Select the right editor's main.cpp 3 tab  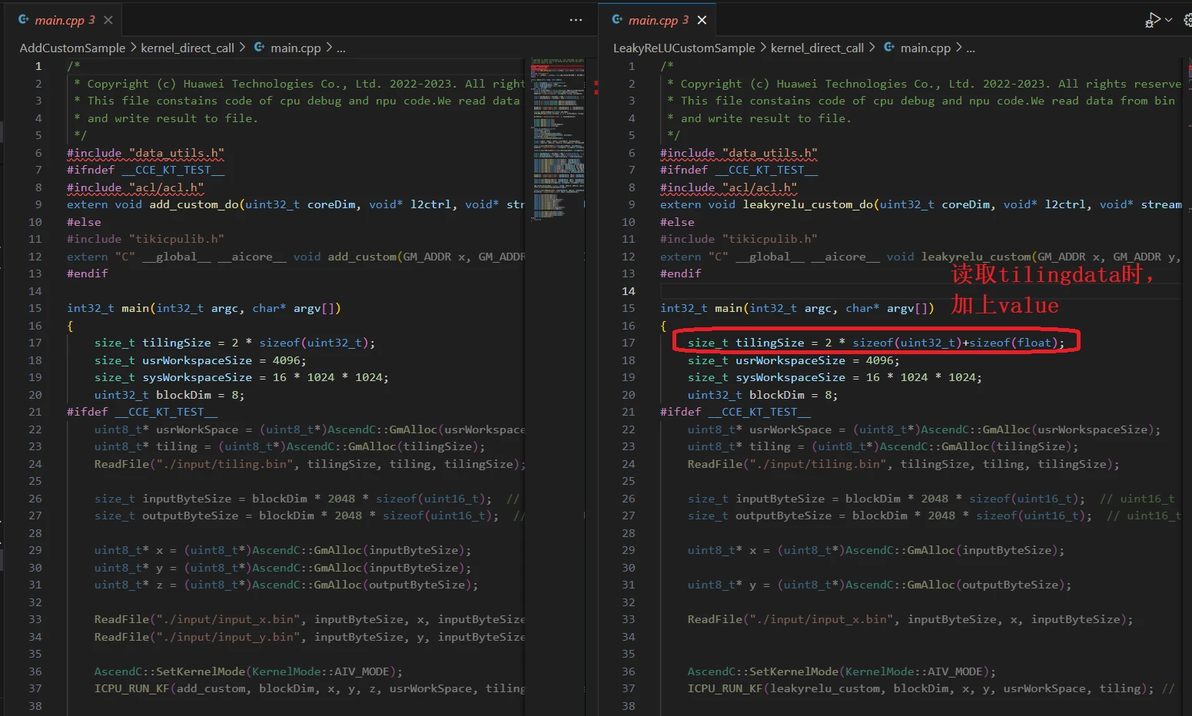658,21
